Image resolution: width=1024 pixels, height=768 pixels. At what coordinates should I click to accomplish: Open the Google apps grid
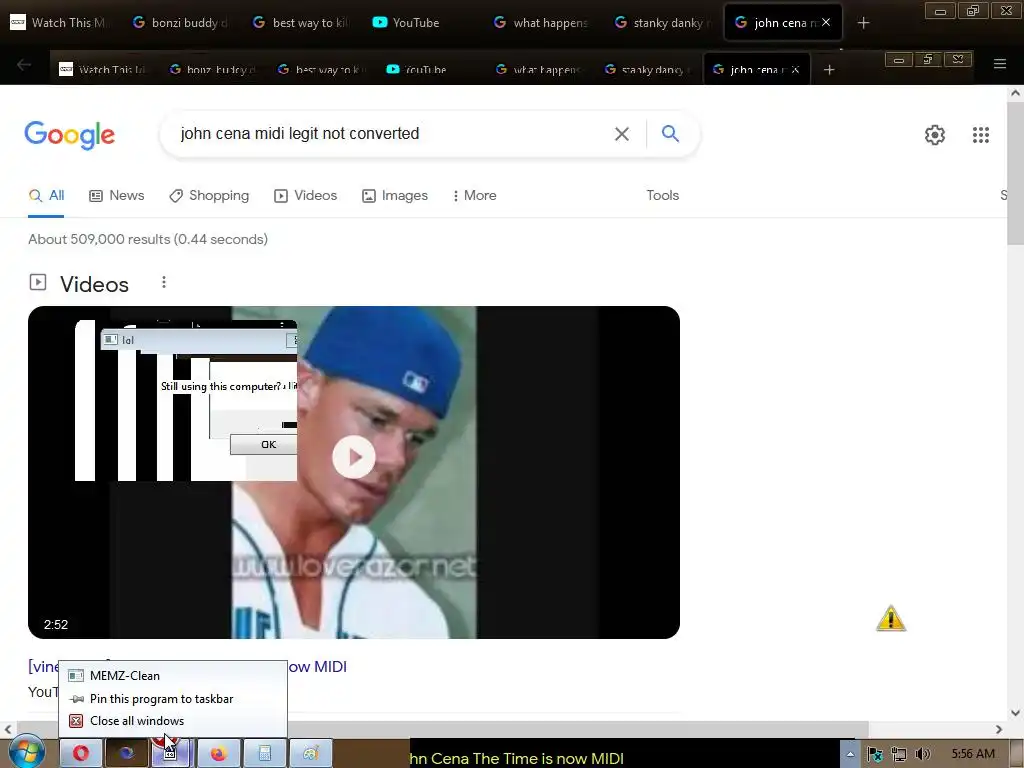(x=980, y=135)
